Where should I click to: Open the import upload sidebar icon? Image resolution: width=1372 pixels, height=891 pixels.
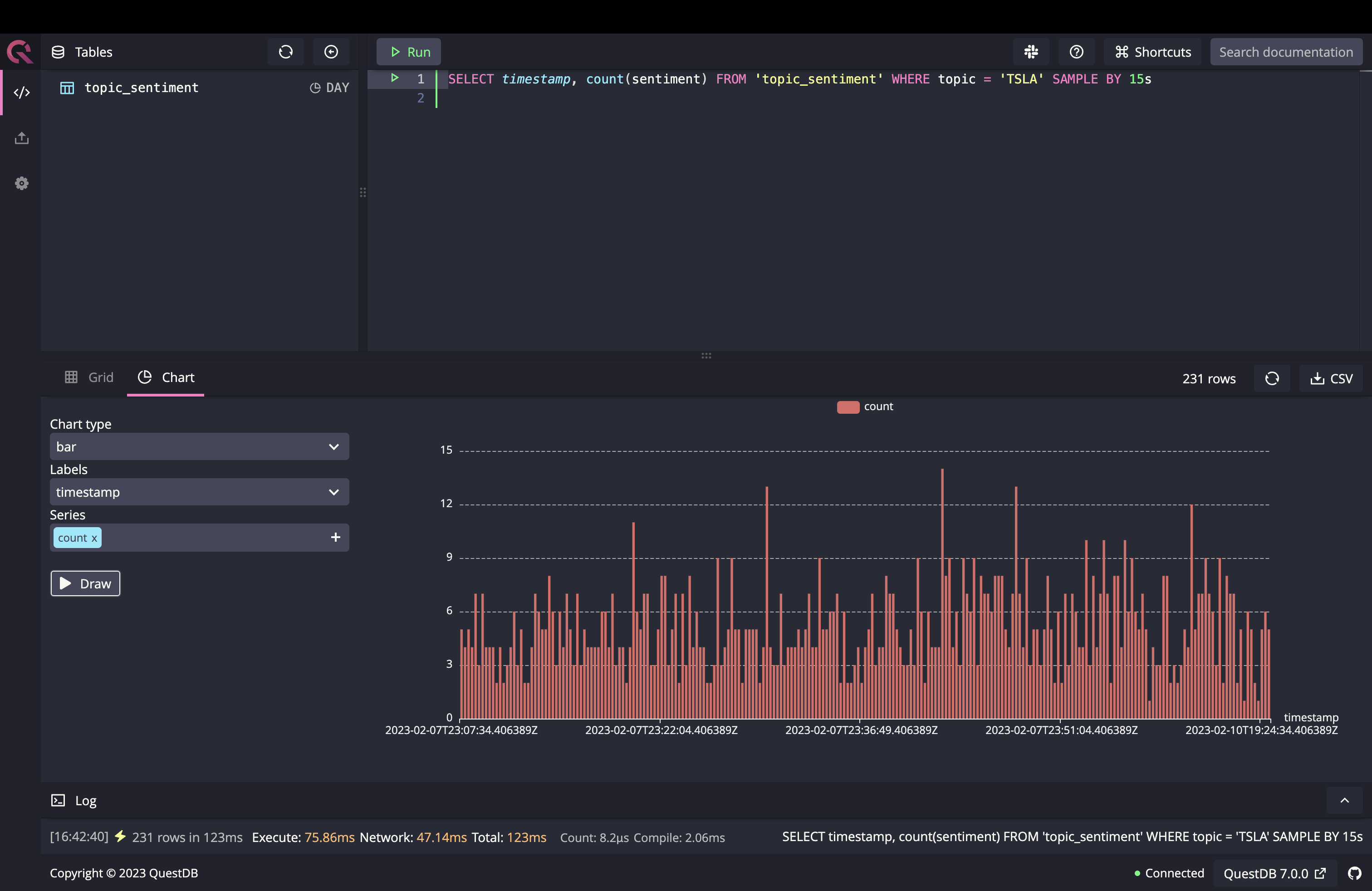pos(21,138)
